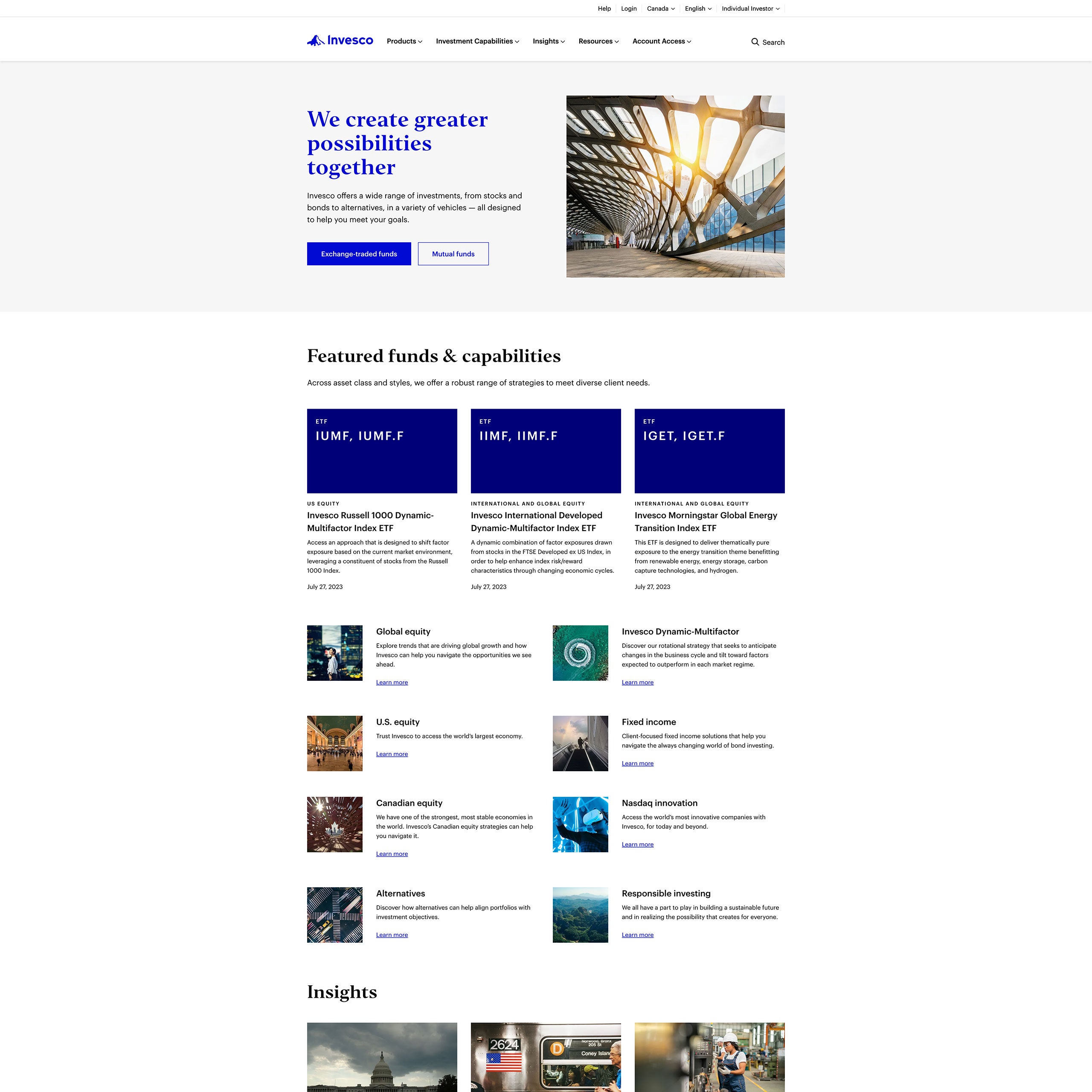Click the Nasdaq innovation heading

(659, 803)
